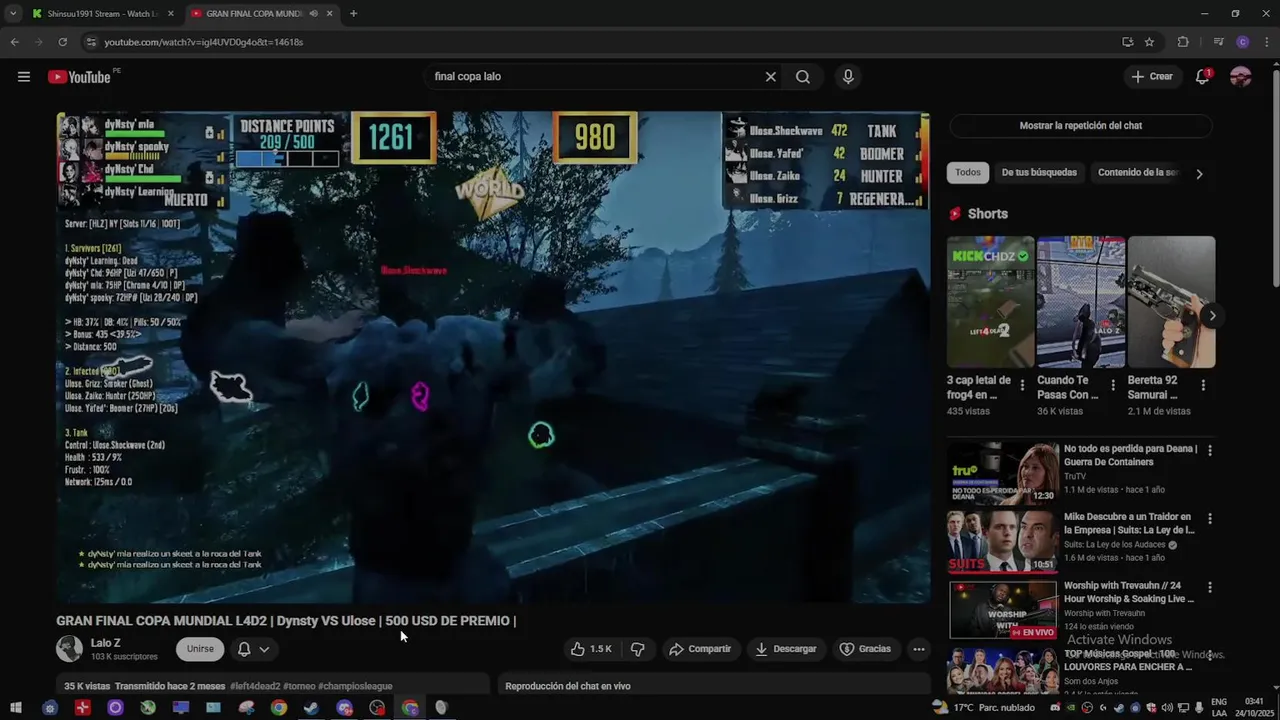Open options for 'Beretta 92 Samurai' short
This screenshot has width=1280, height=720.
1203,385
